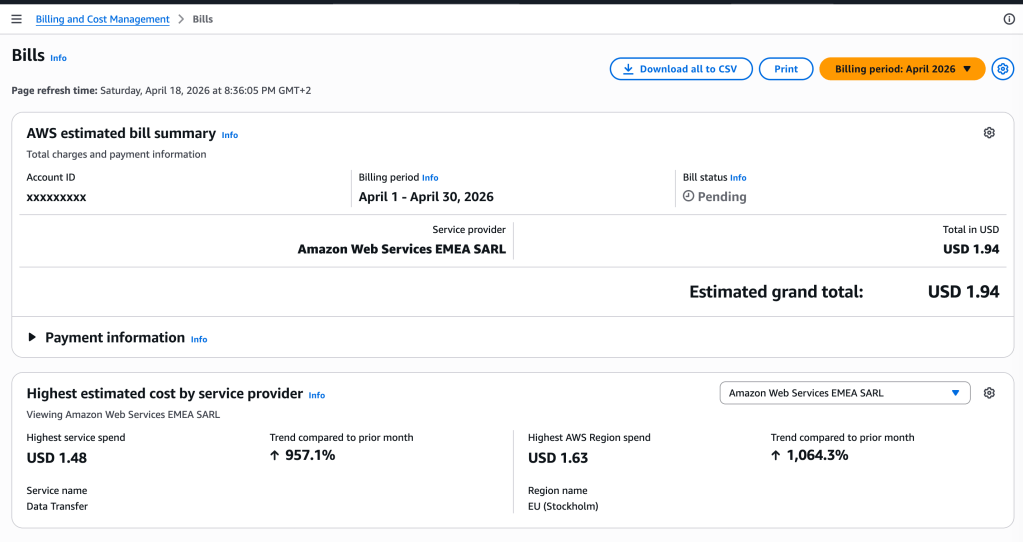The height and width of the screenshot is (542, 1023).
Task: Click Info beside Highest estimated cost by service provider
Action: [316, 395]
